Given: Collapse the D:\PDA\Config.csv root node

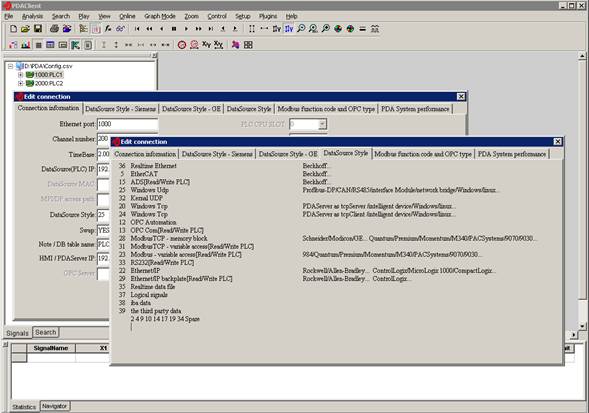Looking at the screenshot, I should coord(11,66).
